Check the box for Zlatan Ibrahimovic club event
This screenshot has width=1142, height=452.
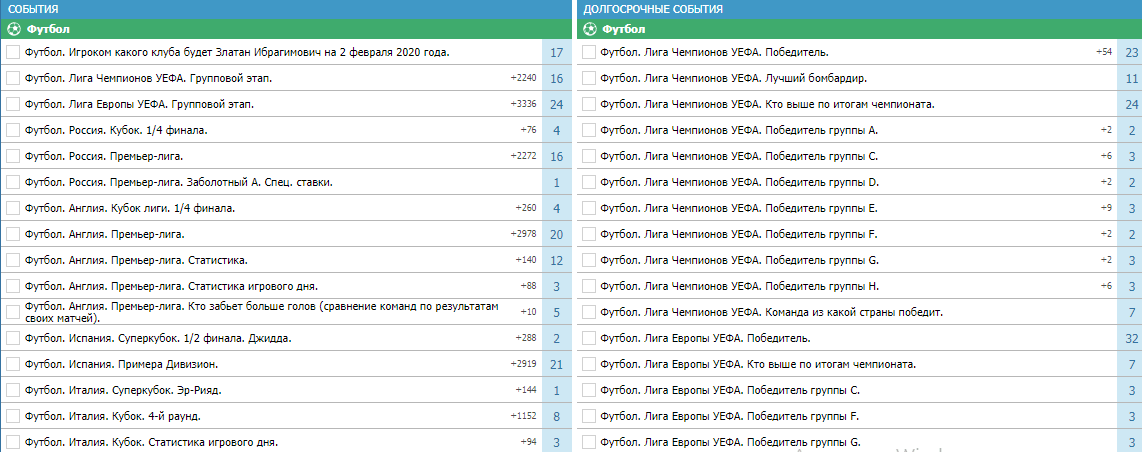[x=12, y=52]
